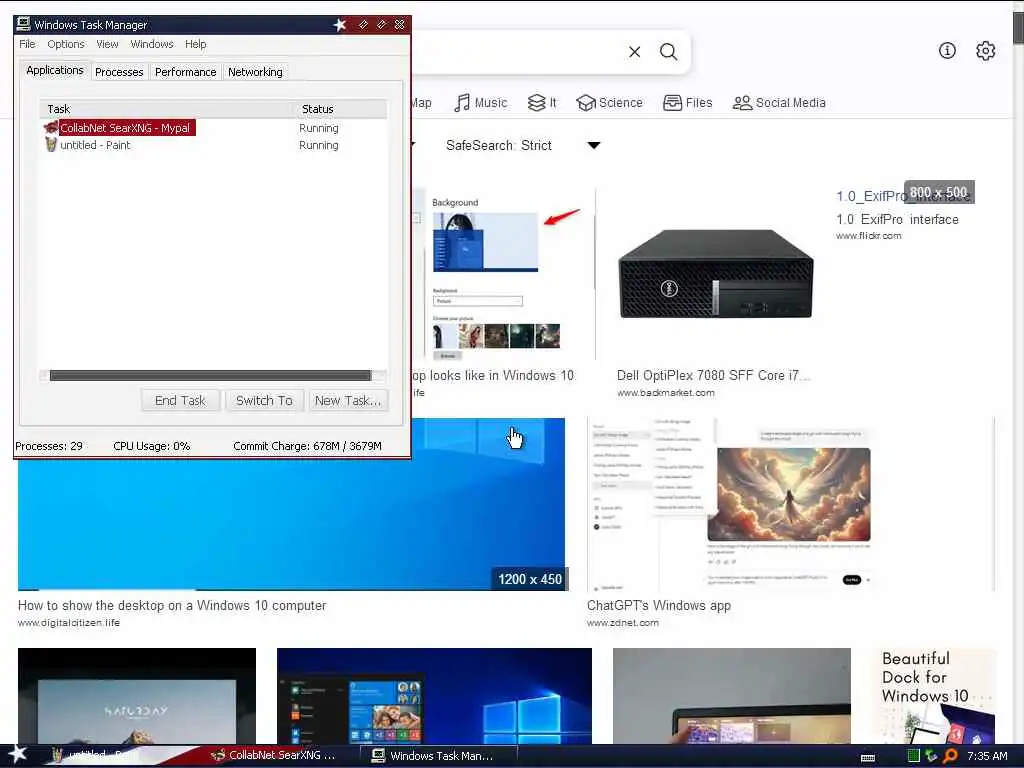Screen dimensions: 1024x768
Task: Click the www.backmarket.com source link
Action: 665,392
